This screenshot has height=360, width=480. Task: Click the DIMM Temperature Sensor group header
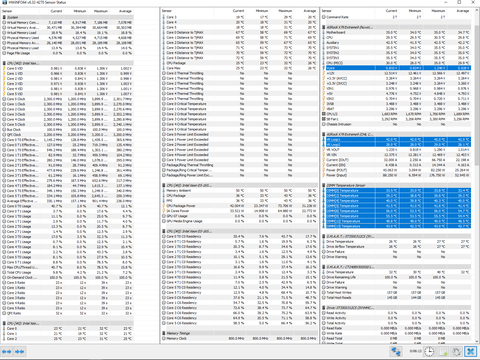(x=396, y=185)
